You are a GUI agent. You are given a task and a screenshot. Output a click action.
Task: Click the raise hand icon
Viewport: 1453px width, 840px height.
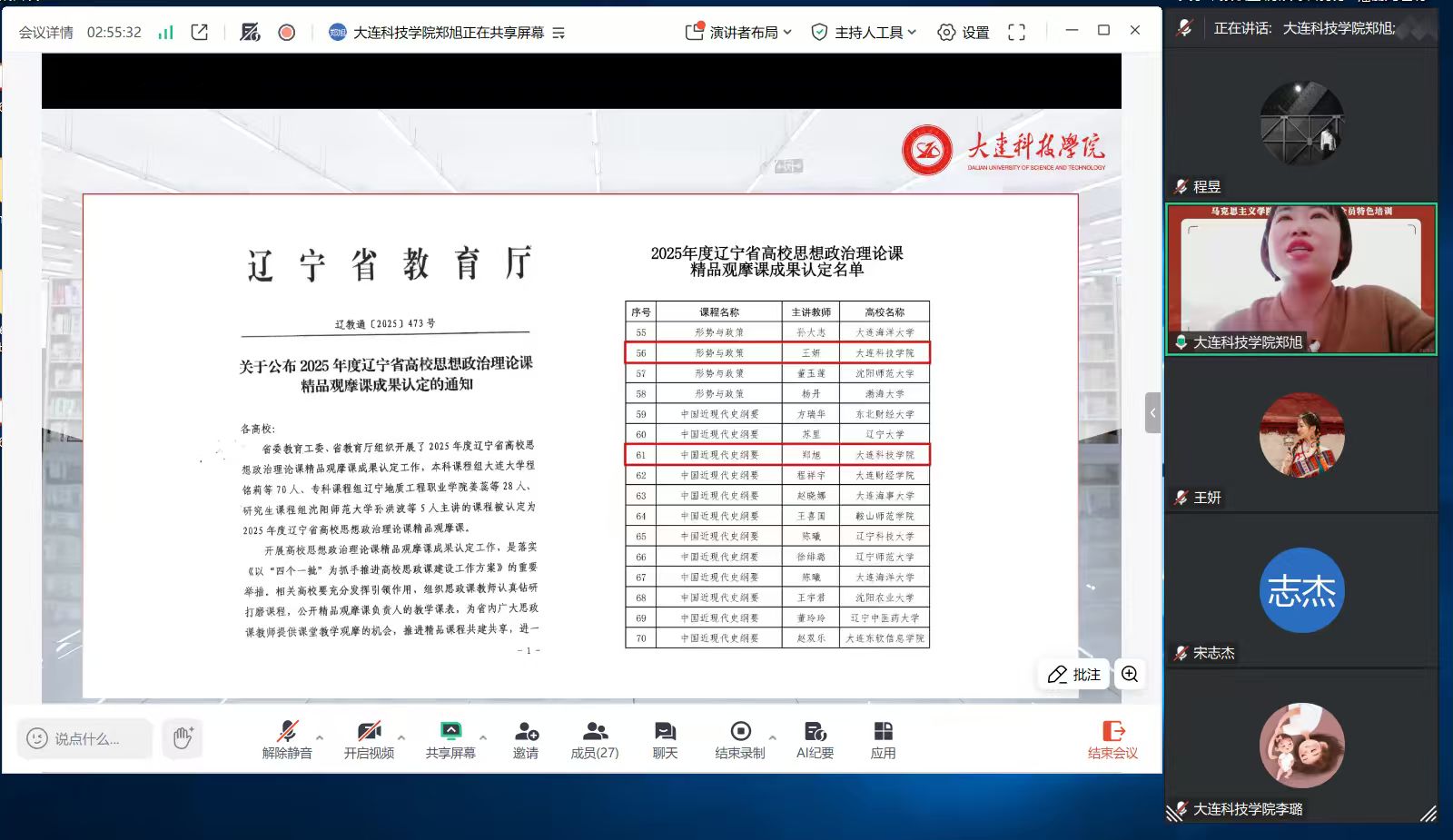click(x=183, y=738)
